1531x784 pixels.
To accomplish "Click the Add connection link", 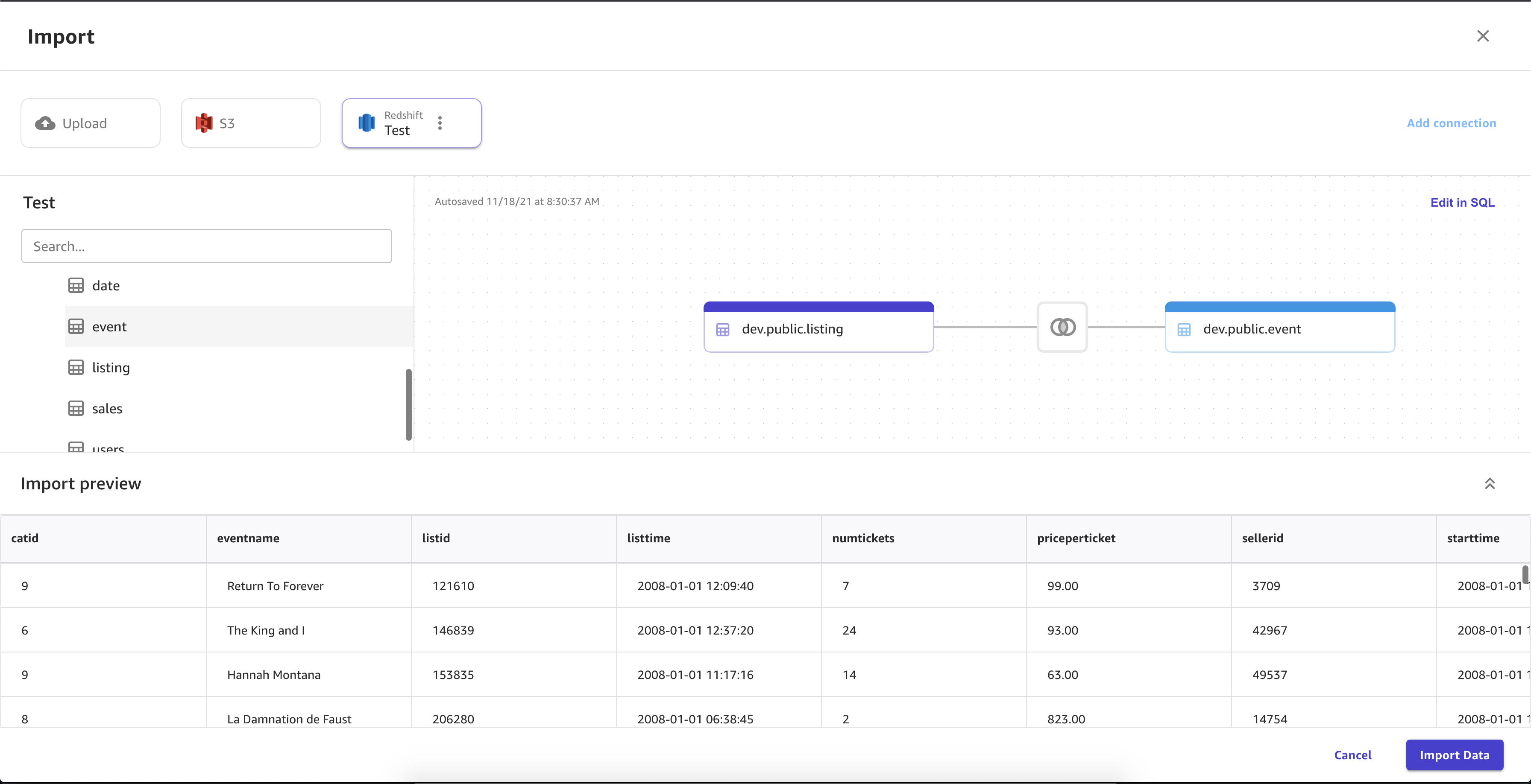I will (x=1451, y=122).
